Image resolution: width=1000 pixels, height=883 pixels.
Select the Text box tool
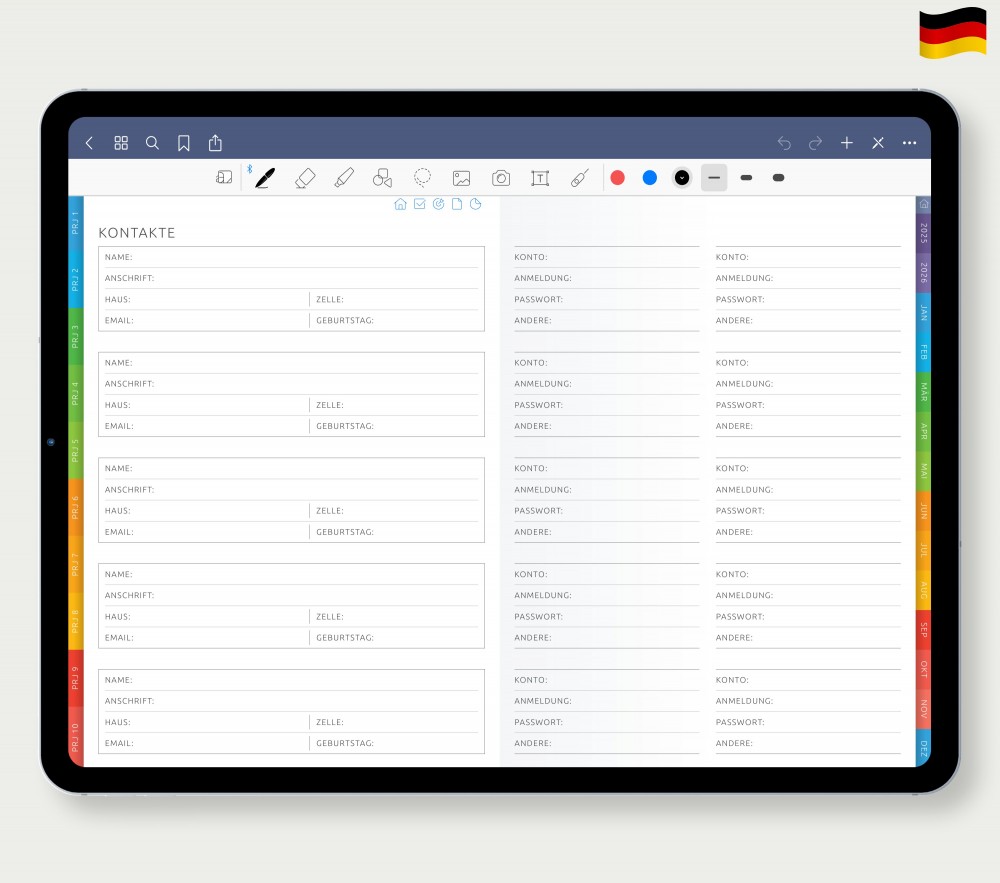coord(540,178)
